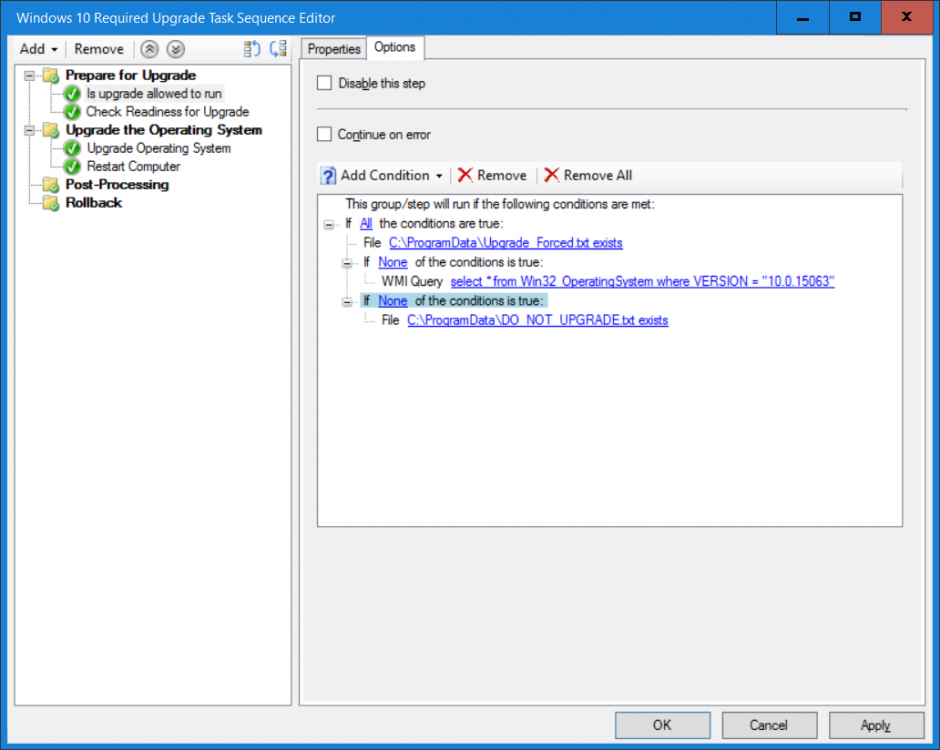Click the None link above the WMI Query
Screen dimensions: 940x750
(393, 262)
